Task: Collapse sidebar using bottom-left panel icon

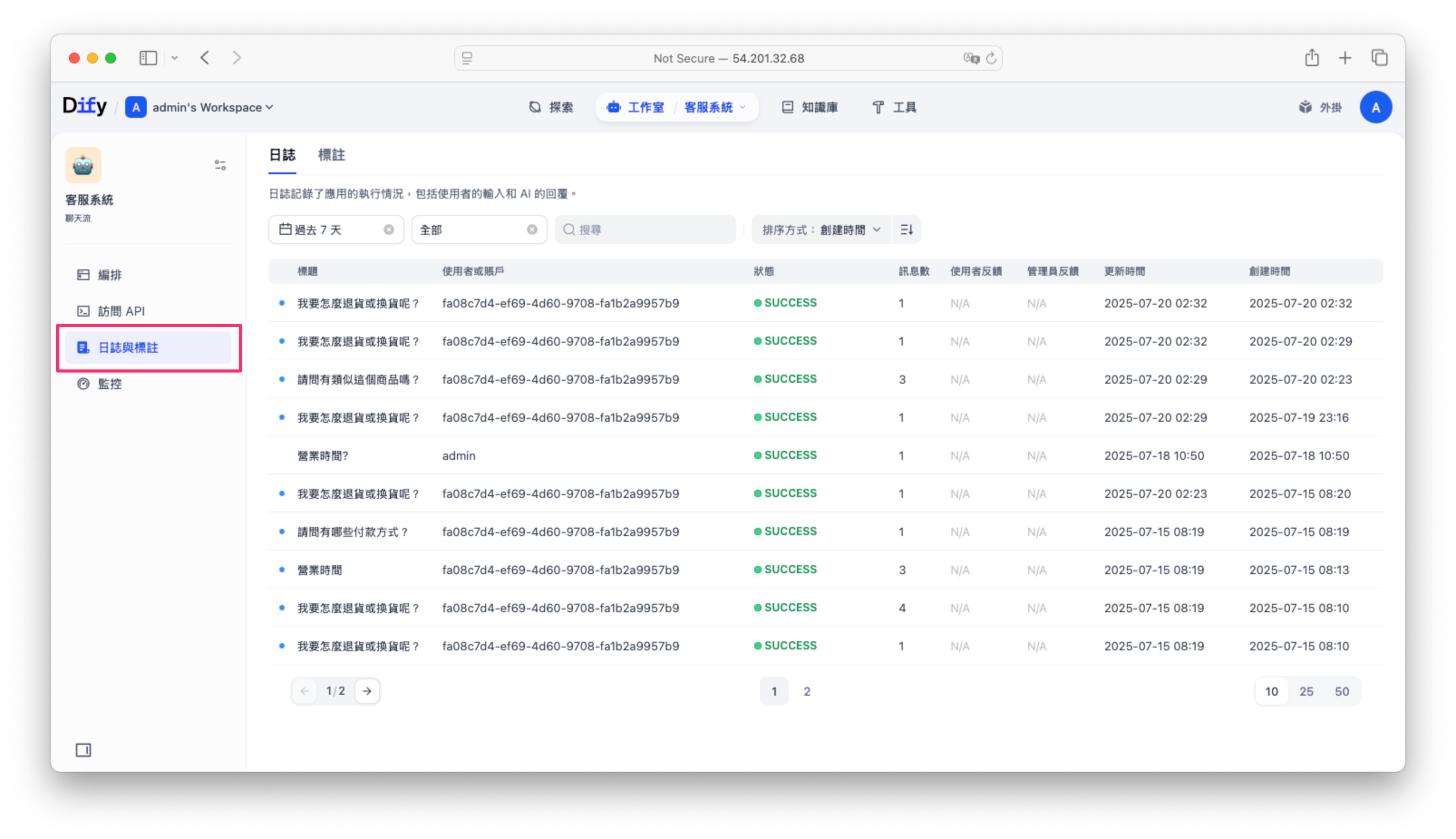Action: pyautogui.click(x=83, y=750)
